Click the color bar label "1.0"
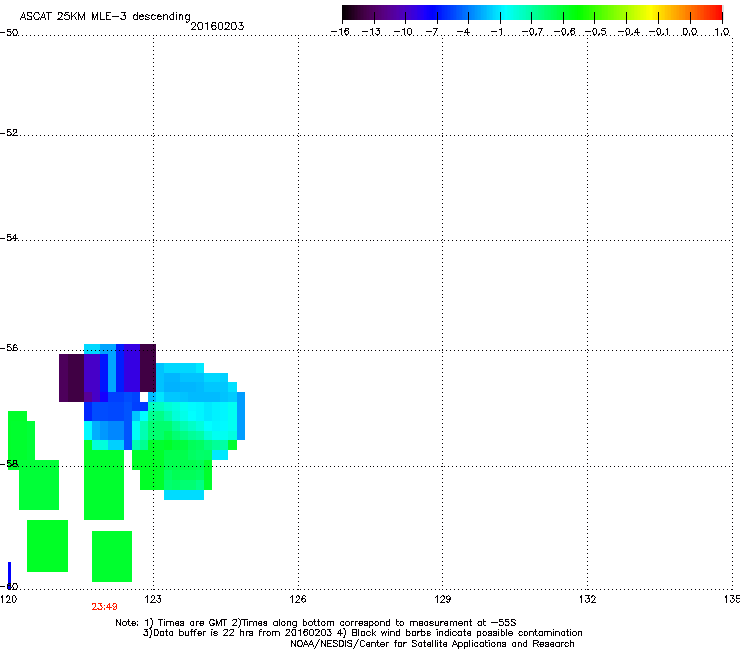Image resolution: width=740 pixels, height=650 pixels. point(722,32)
